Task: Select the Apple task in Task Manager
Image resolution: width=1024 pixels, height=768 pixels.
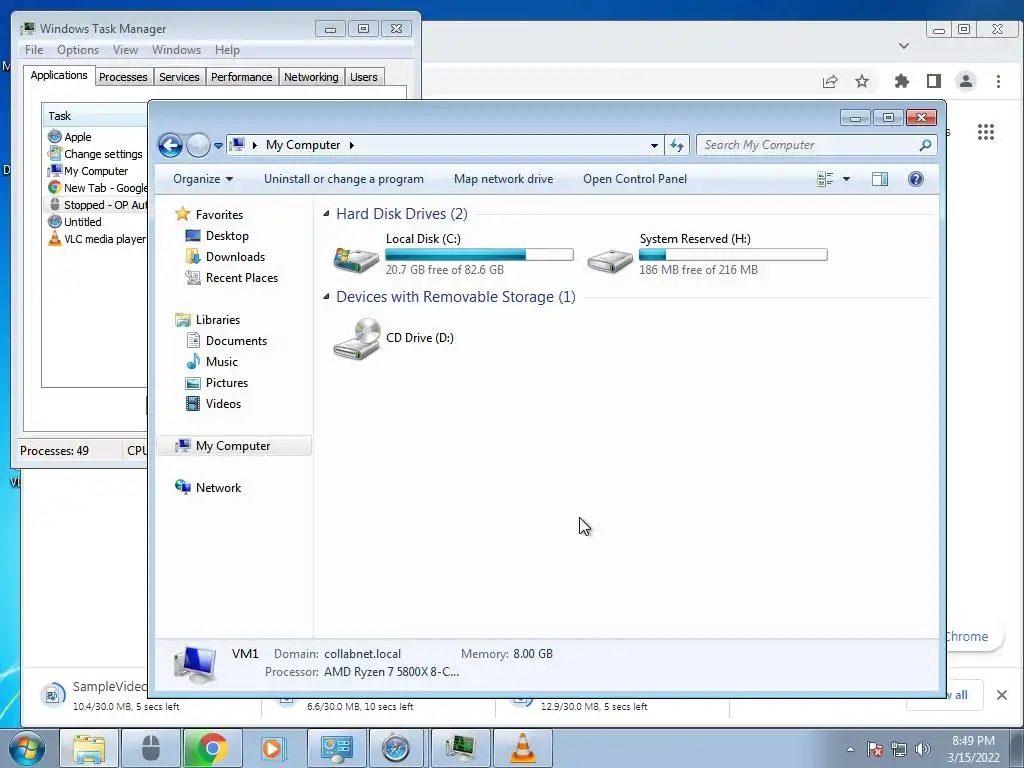Action: point(78,137)
